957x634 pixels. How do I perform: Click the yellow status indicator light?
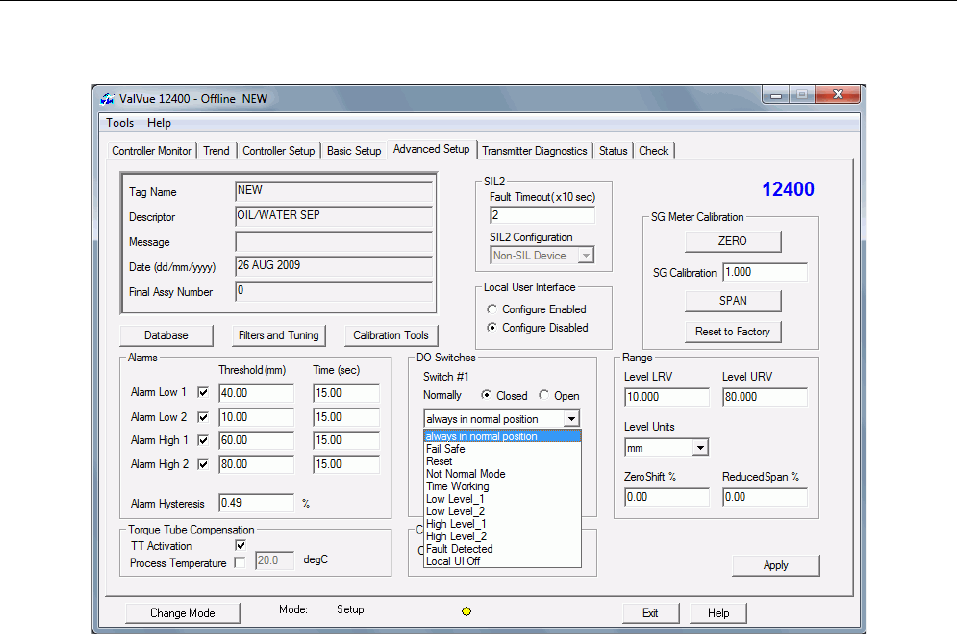pos(466,612)
